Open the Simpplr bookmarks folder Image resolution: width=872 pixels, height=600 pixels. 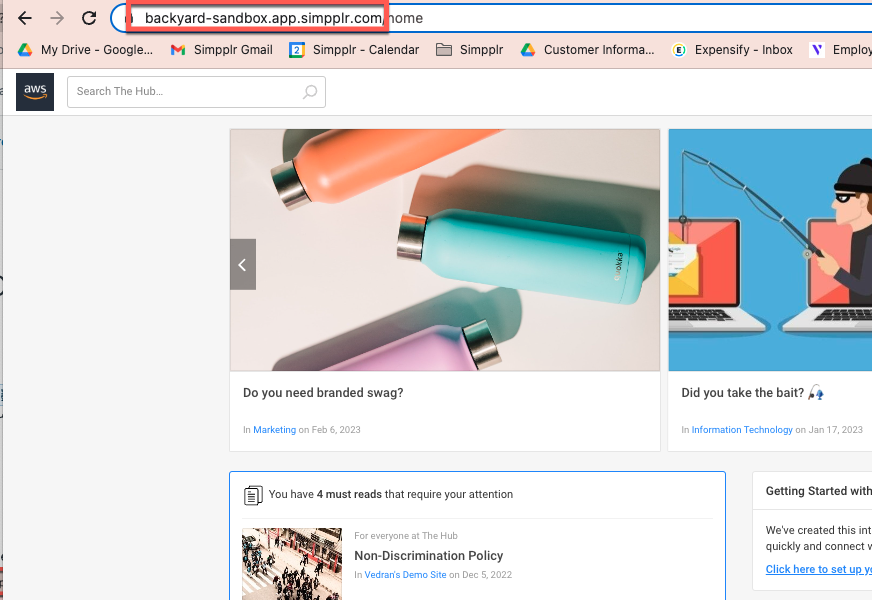tap(470, 50)
